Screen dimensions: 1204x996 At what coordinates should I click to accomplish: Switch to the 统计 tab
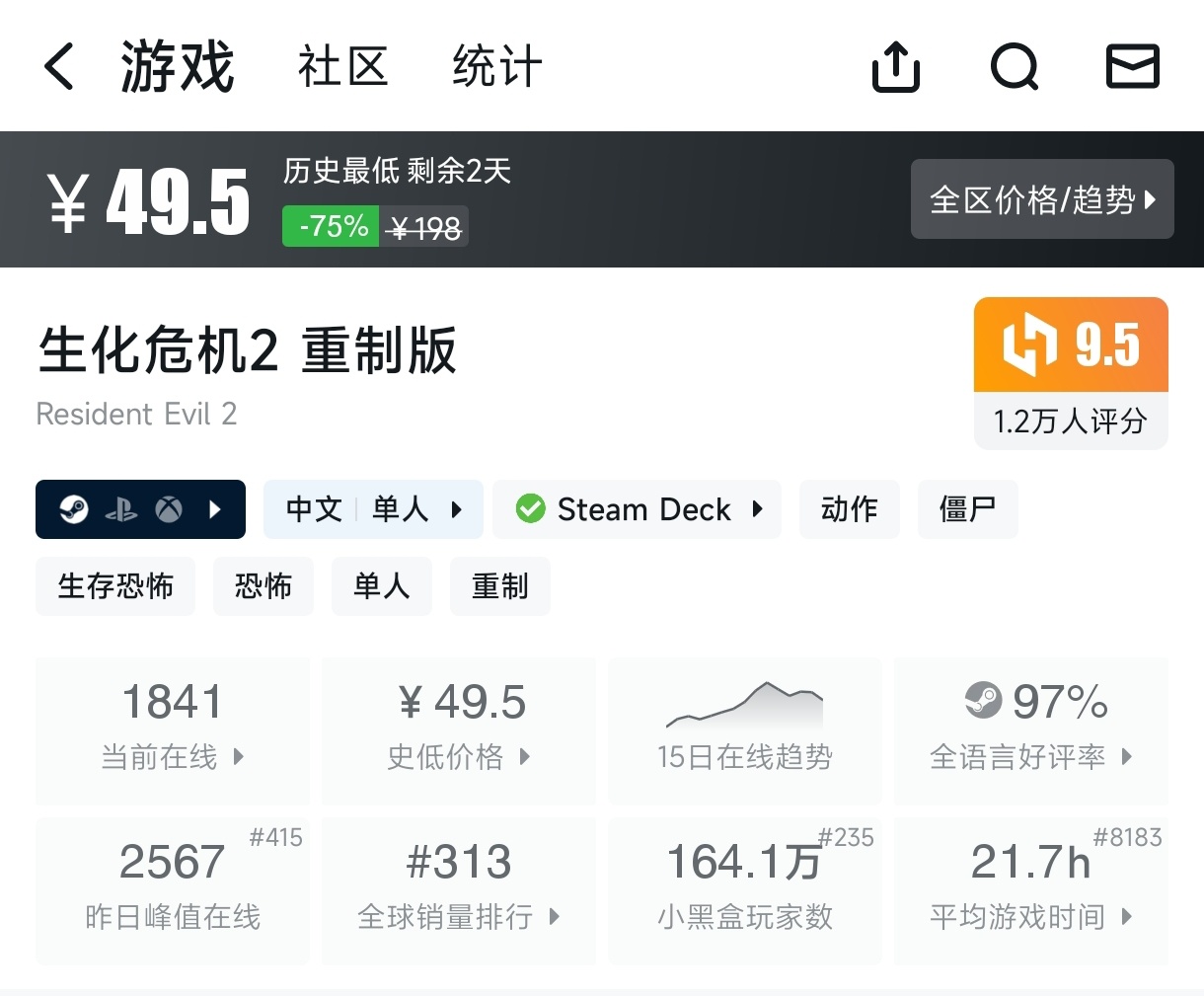pos(496,68)
